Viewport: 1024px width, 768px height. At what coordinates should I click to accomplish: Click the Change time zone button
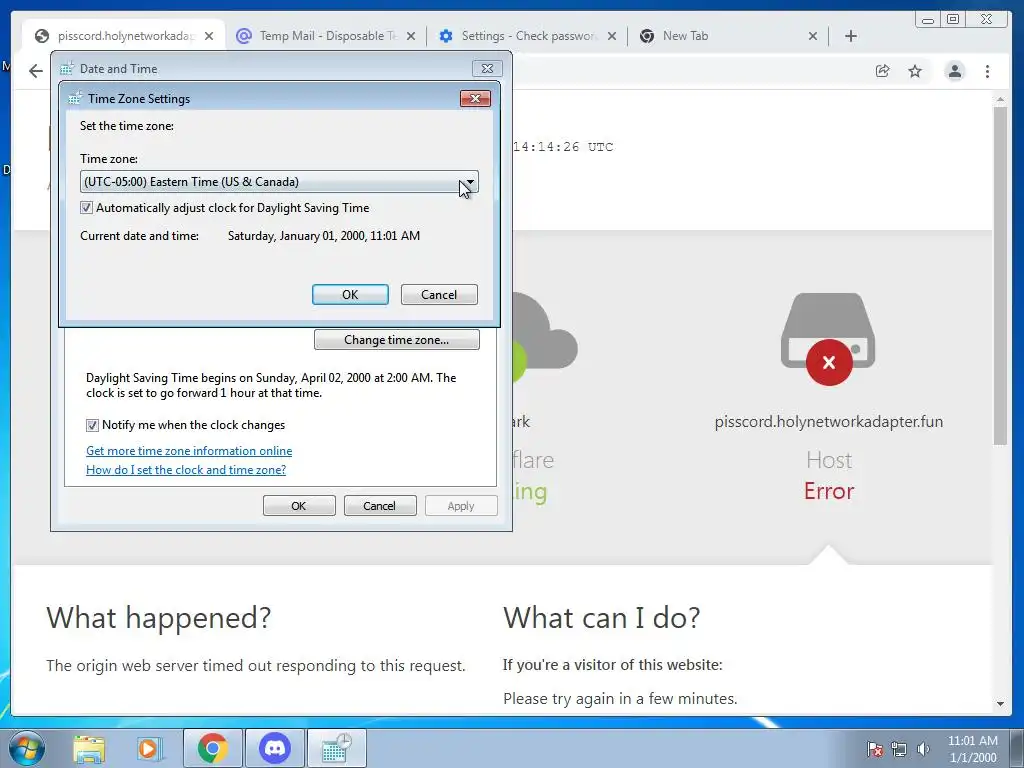tap(396, 340)
